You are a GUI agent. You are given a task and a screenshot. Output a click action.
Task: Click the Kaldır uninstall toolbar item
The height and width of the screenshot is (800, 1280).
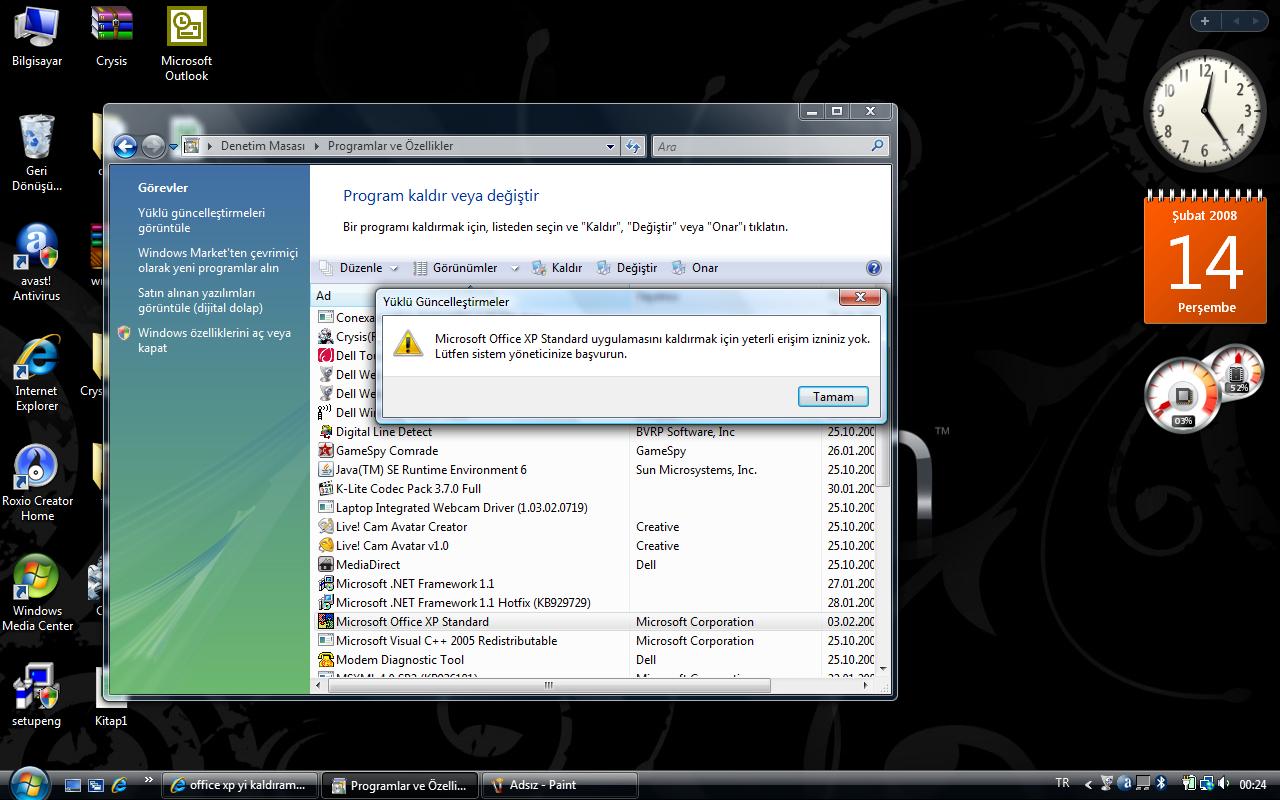click(557, 268)
